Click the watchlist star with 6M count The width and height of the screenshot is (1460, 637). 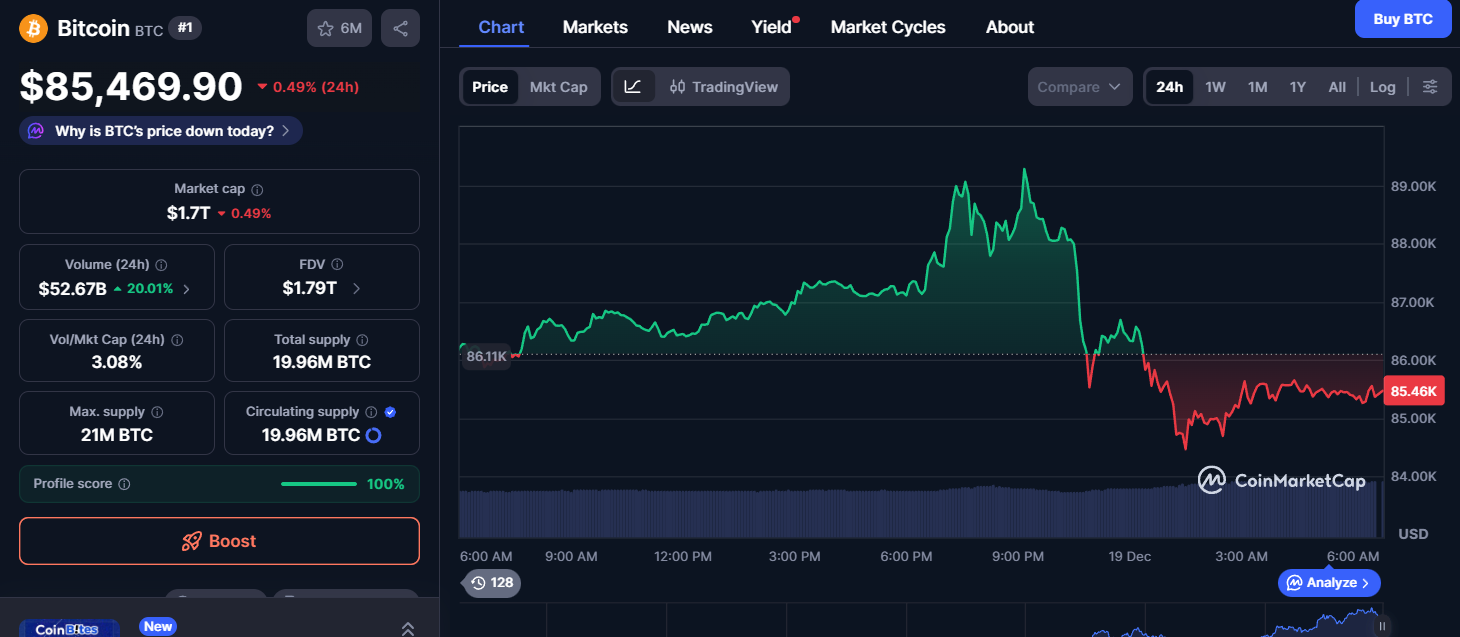339,28
